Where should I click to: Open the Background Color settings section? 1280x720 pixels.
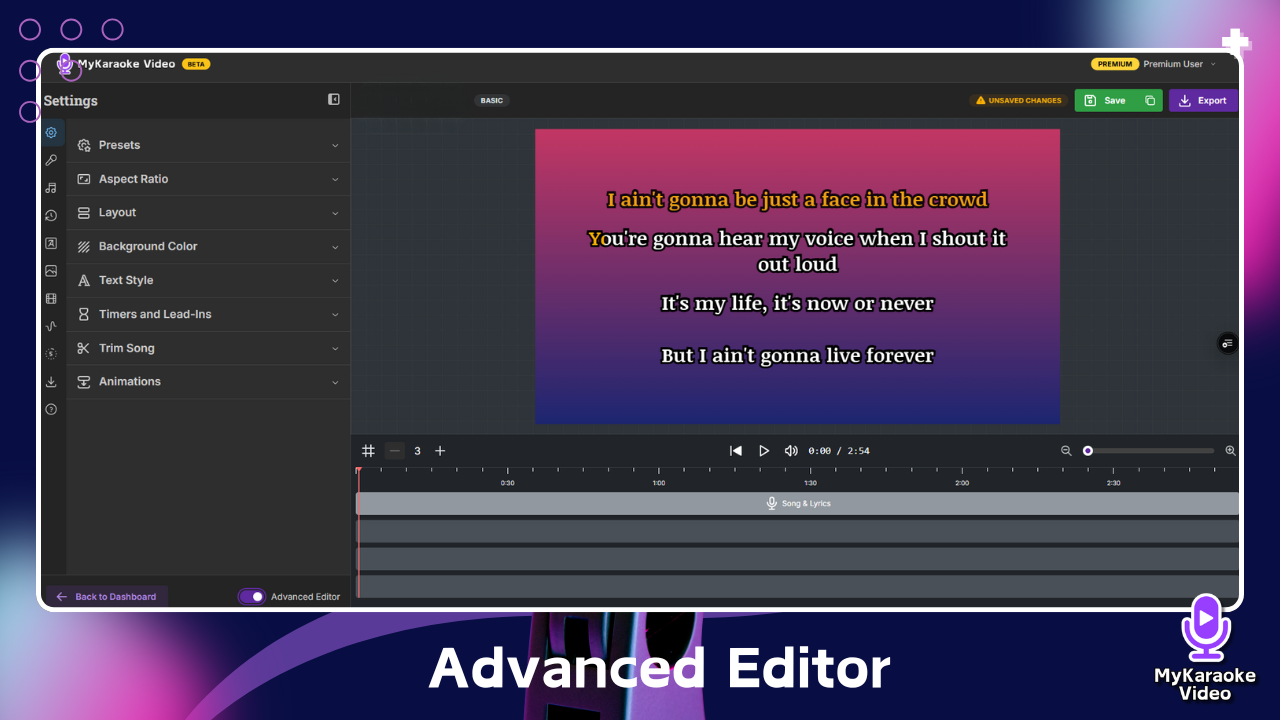[x=208, y=246]
